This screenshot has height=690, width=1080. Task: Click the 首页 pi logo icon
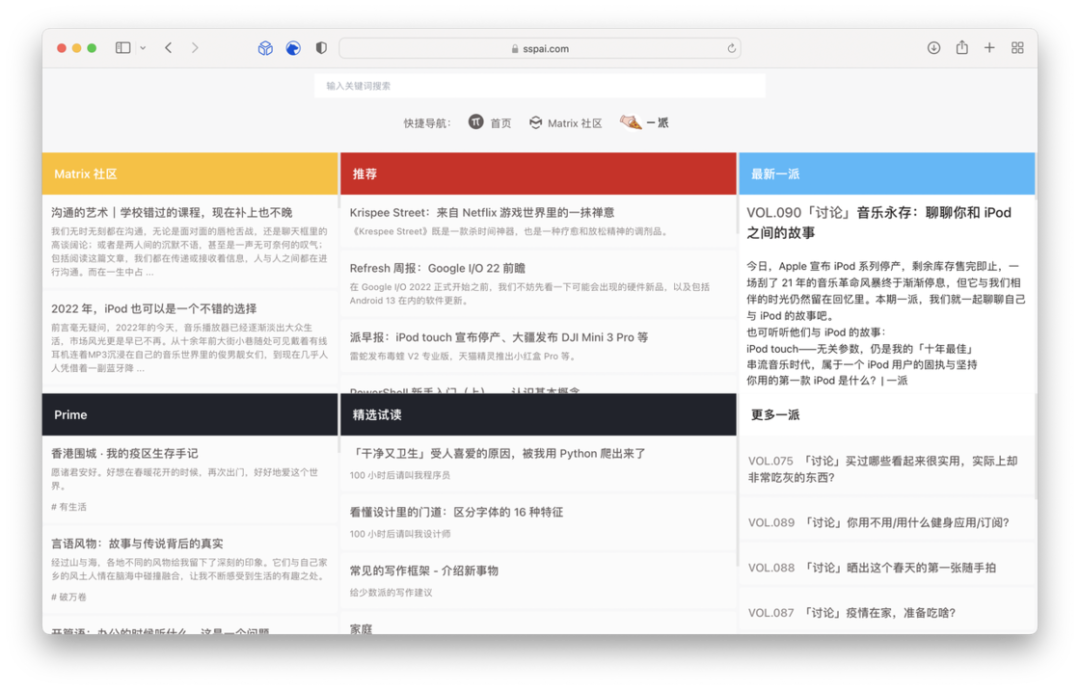pyautogui.click(x=476, y=122)
